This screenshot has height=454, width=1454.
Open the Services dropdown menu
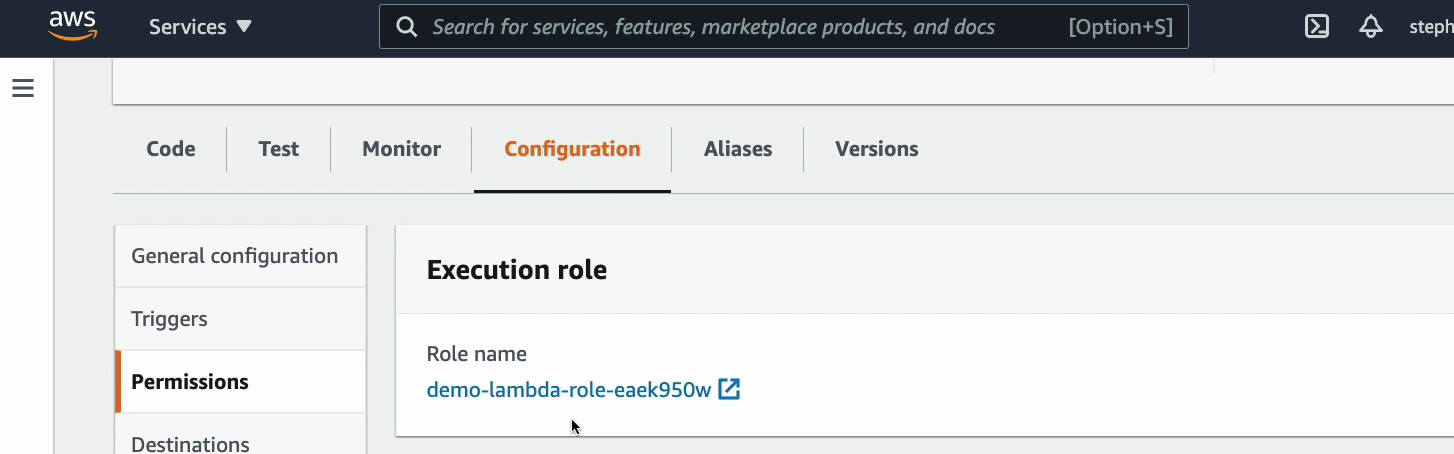[201, 27]
